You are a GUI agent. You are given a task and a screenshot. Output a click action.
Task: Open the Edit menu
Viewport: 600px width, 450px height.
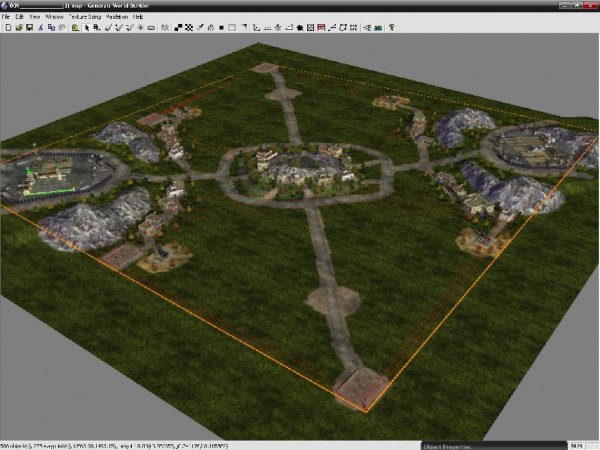[x=19, y=17]
